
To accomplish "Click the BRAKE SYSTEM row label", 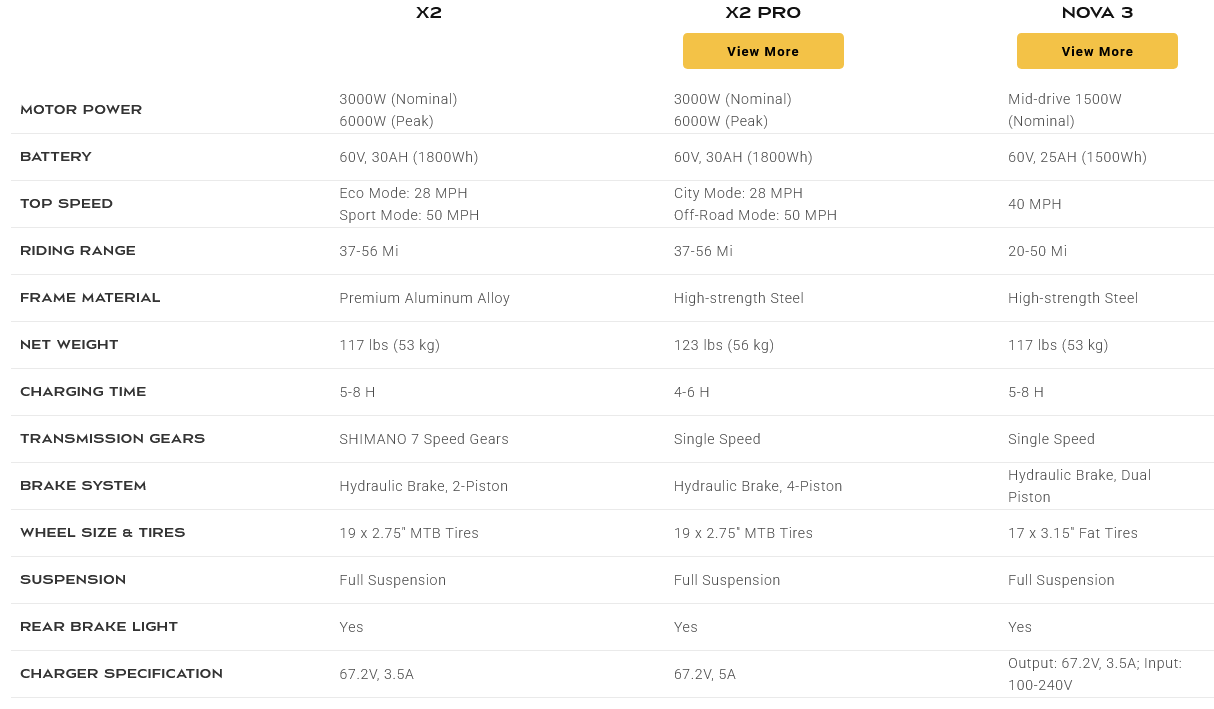I will click(83, 486).
